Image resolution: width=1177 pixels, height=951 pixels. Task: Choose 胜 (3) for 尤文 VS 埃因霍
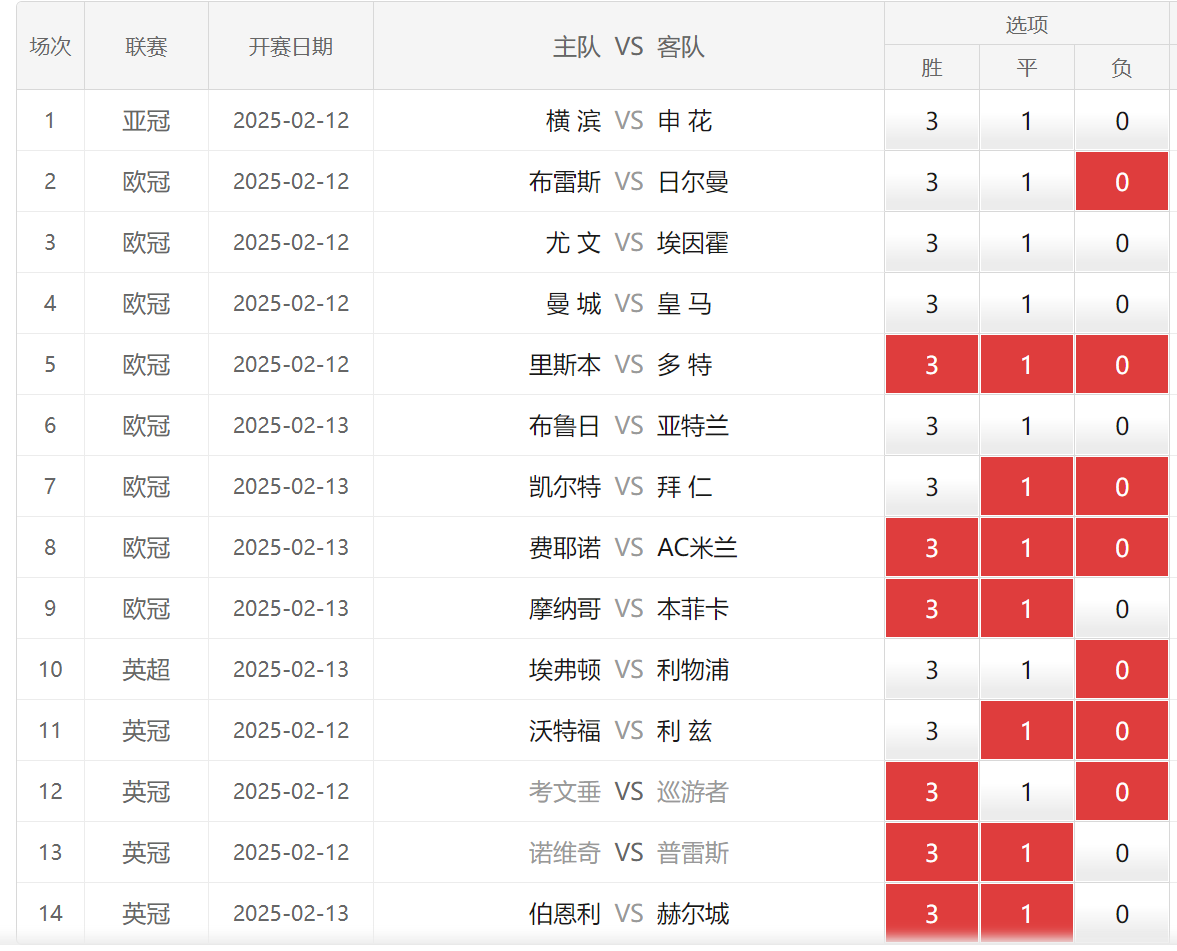pos(932,242)
